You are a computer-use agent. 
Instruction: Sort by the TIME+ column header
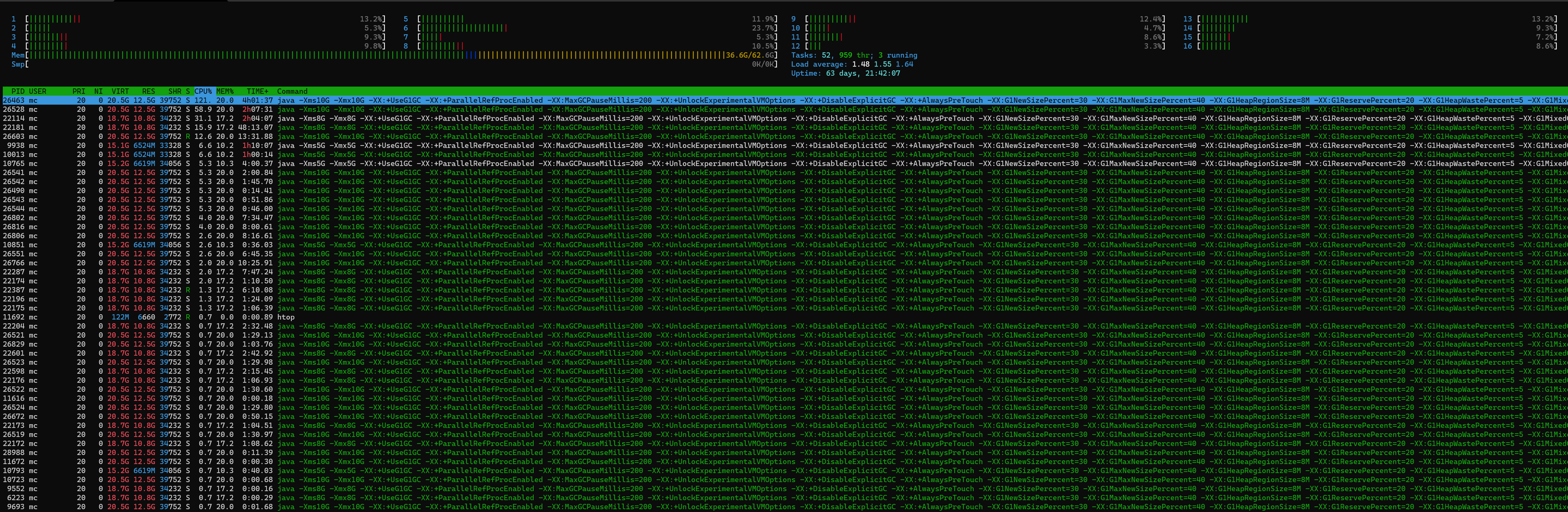(257, 92)
